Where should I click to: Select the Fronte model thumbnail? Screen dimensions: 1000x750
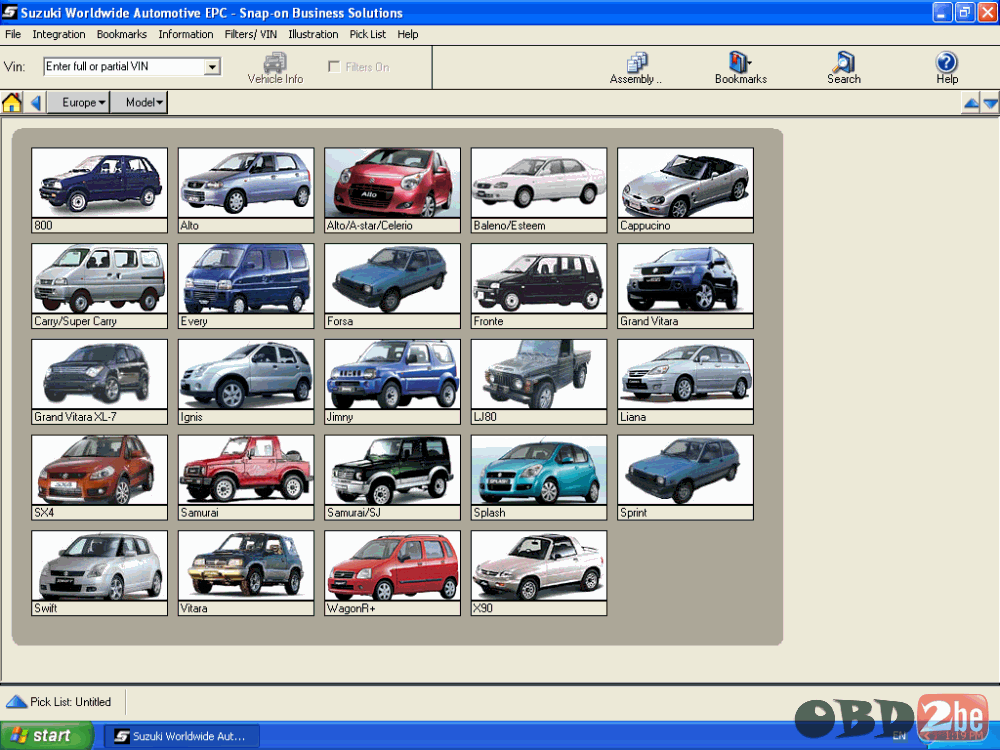point(539,286)
